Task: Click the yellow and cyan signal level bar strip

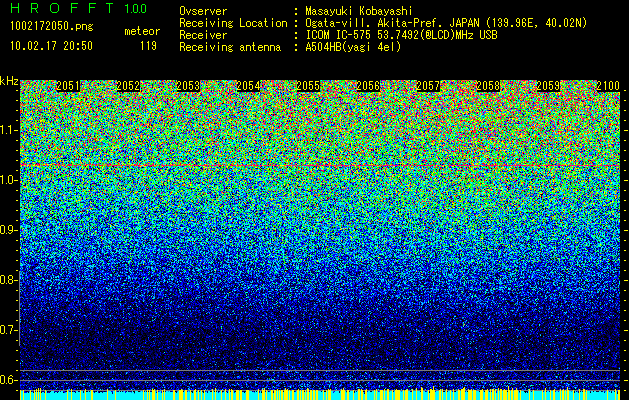Action: tap(320, 394)
